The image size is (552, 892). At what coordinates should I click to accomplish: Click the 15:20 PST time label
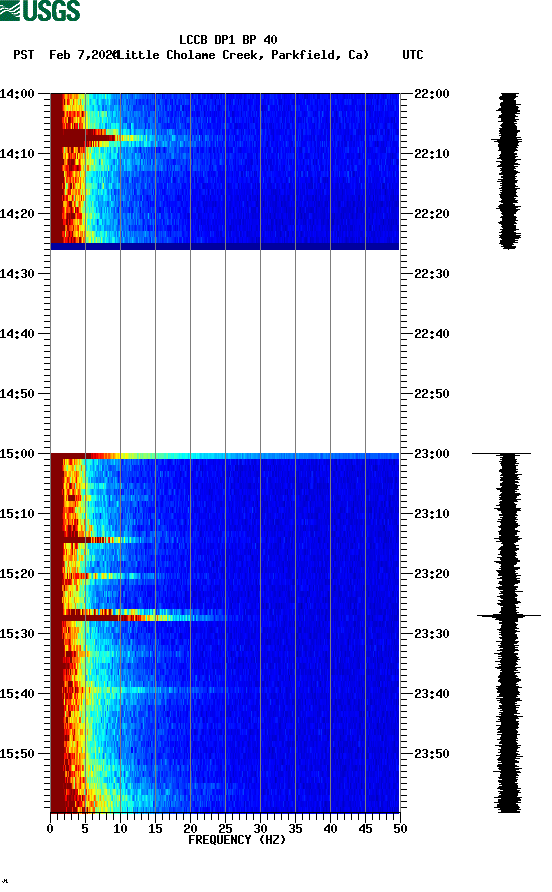(18, 574)
